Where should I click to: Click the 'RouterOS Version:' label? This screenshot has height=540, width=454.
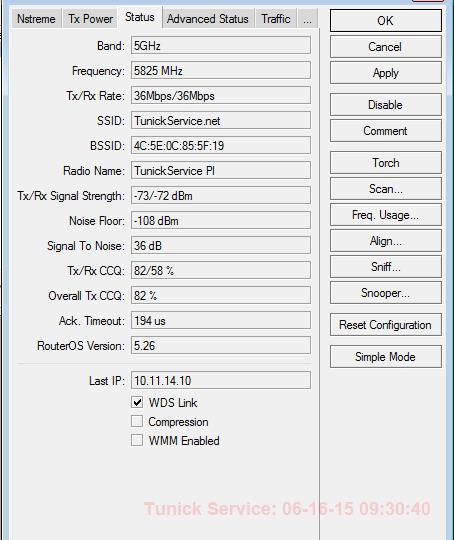click(81, 346)
